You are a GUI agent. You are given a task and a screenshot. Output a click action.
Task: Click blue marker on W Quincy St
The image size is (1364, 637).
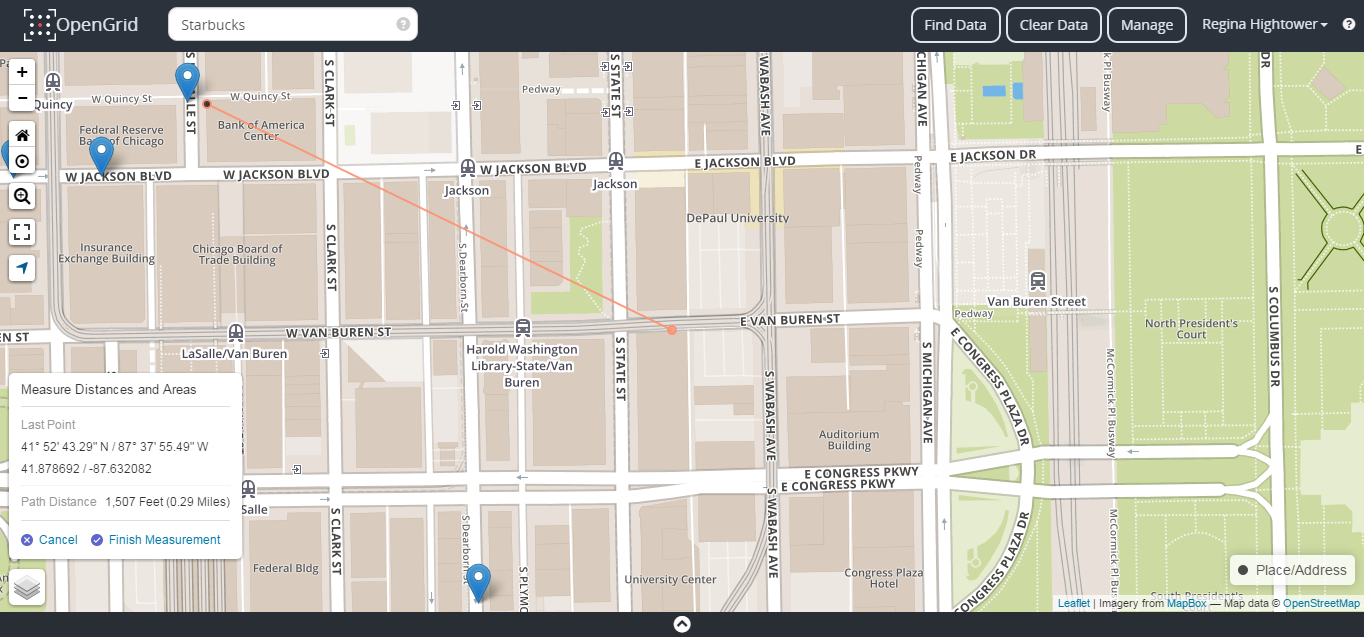coord(187,81)
